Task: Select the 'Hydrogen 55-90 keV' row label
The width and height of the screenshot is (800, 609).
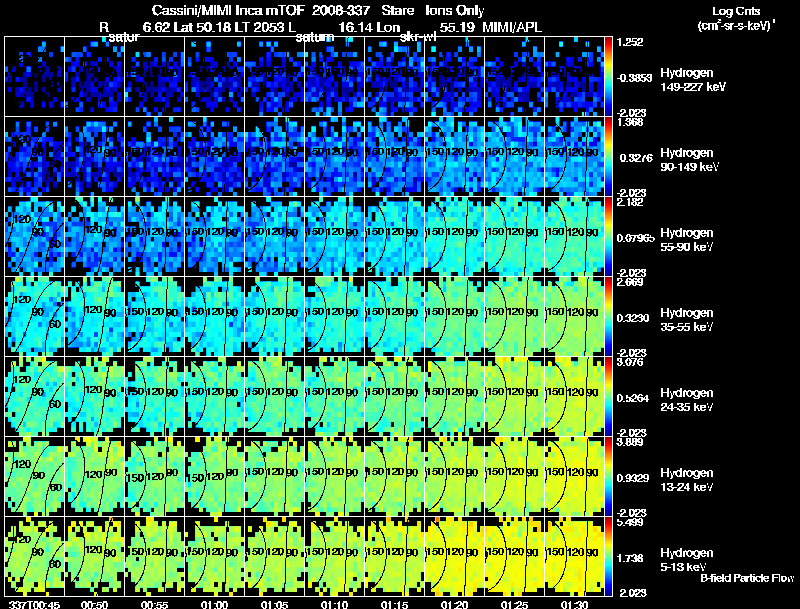Action: [x=687, y=240]
